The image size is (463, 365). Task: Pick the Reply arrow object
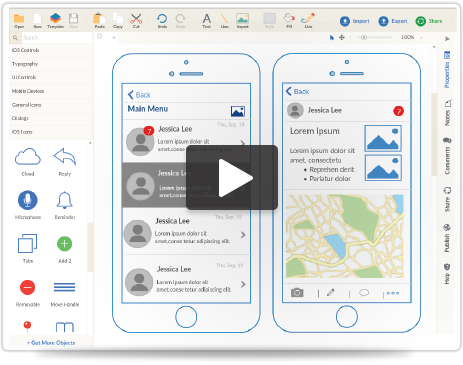pos(65,157)
